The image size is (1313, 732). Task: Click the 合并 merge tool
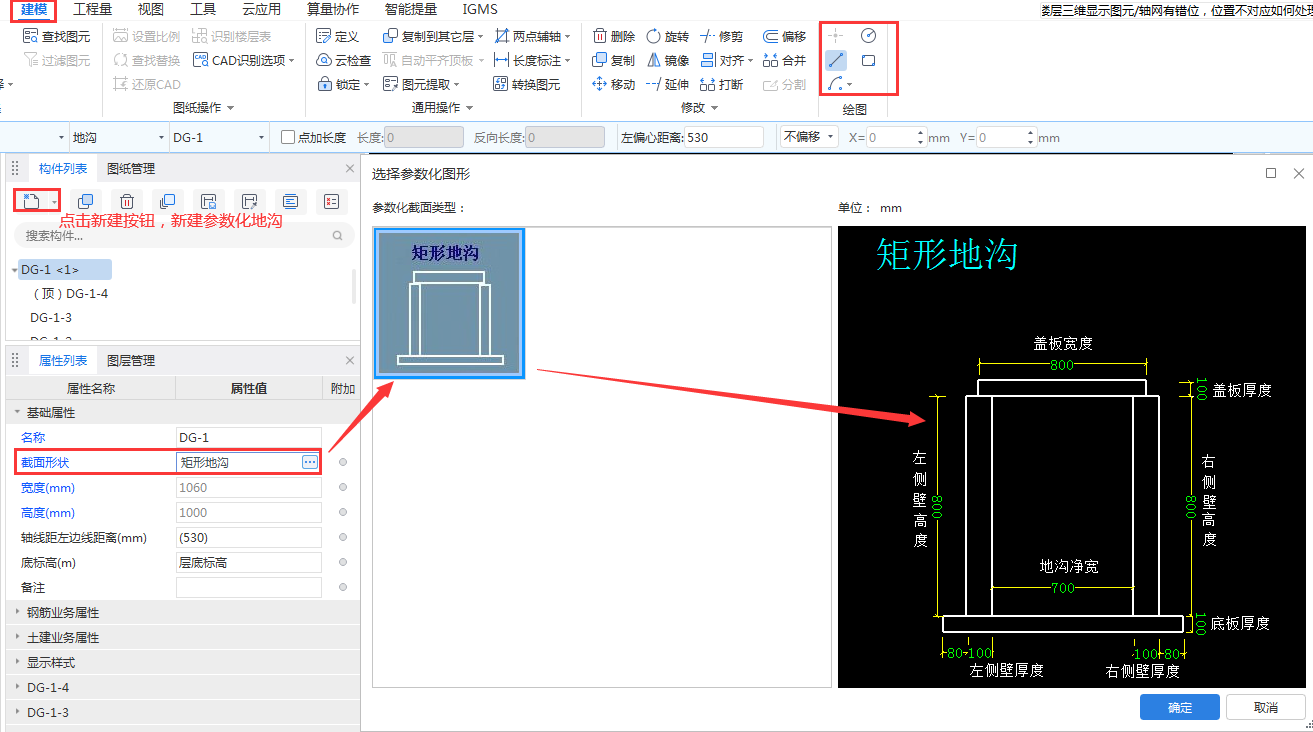(784, 60)
